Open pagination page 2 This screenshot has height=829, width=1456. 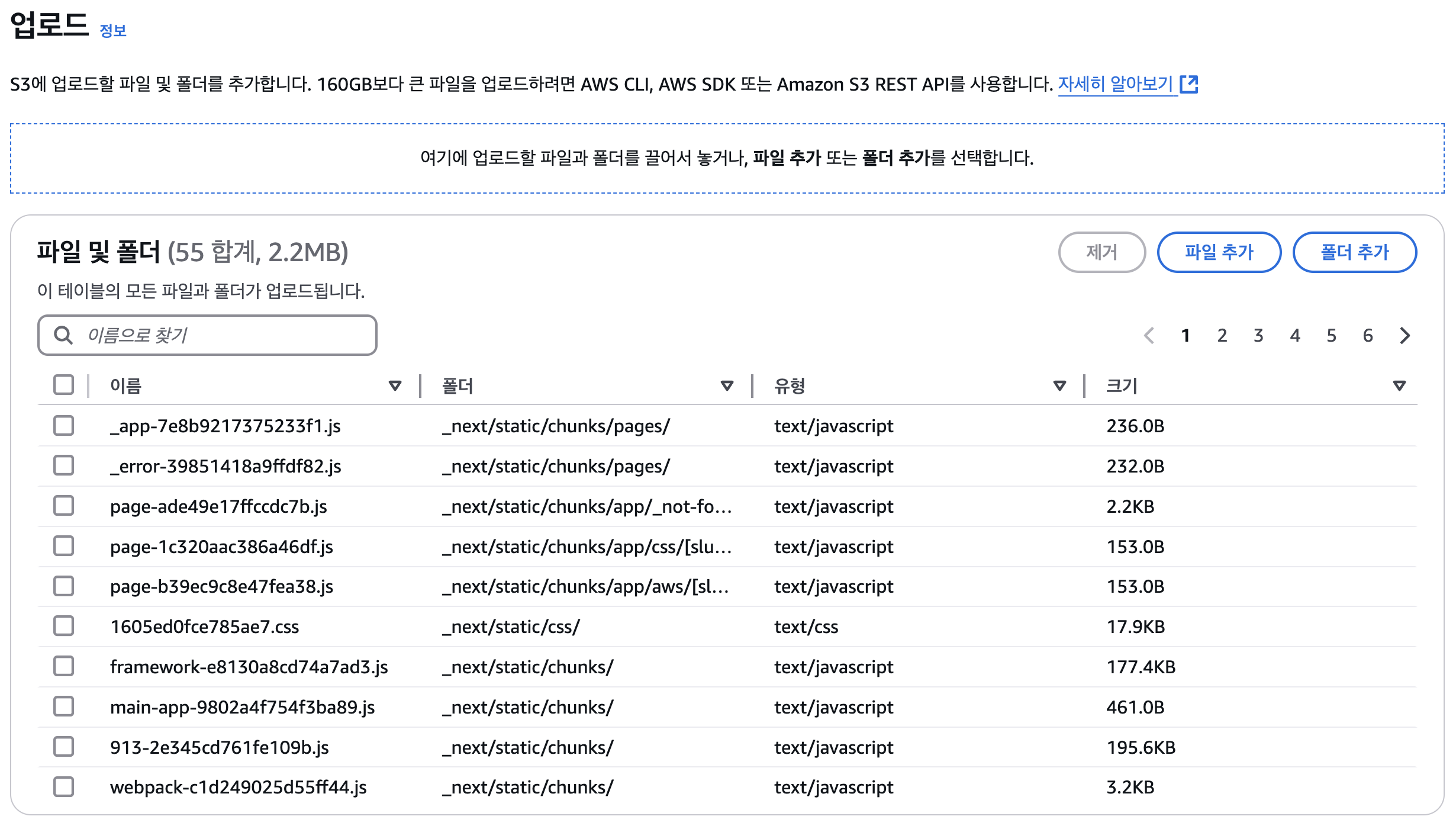tap(1222, 336)
